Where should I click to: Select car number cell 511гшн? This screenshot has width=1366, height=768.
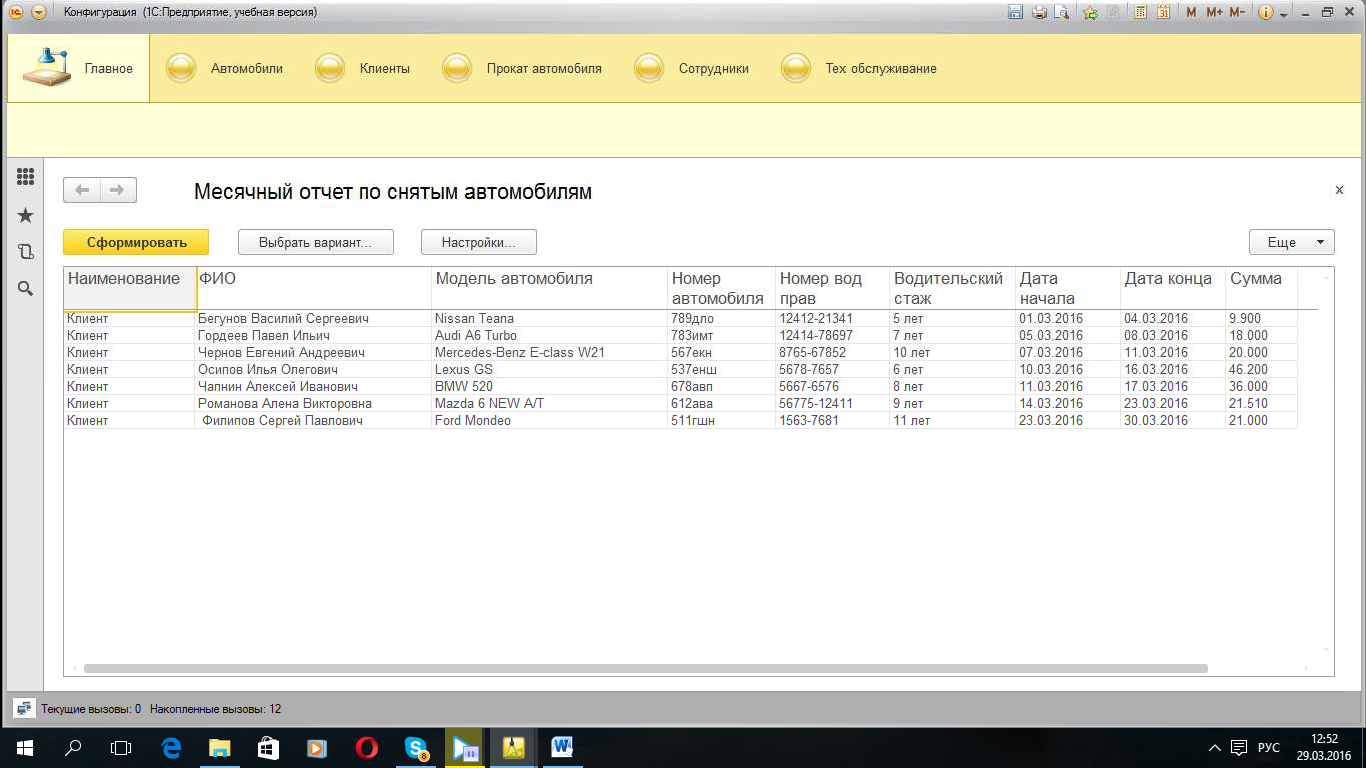pos(721,420)
